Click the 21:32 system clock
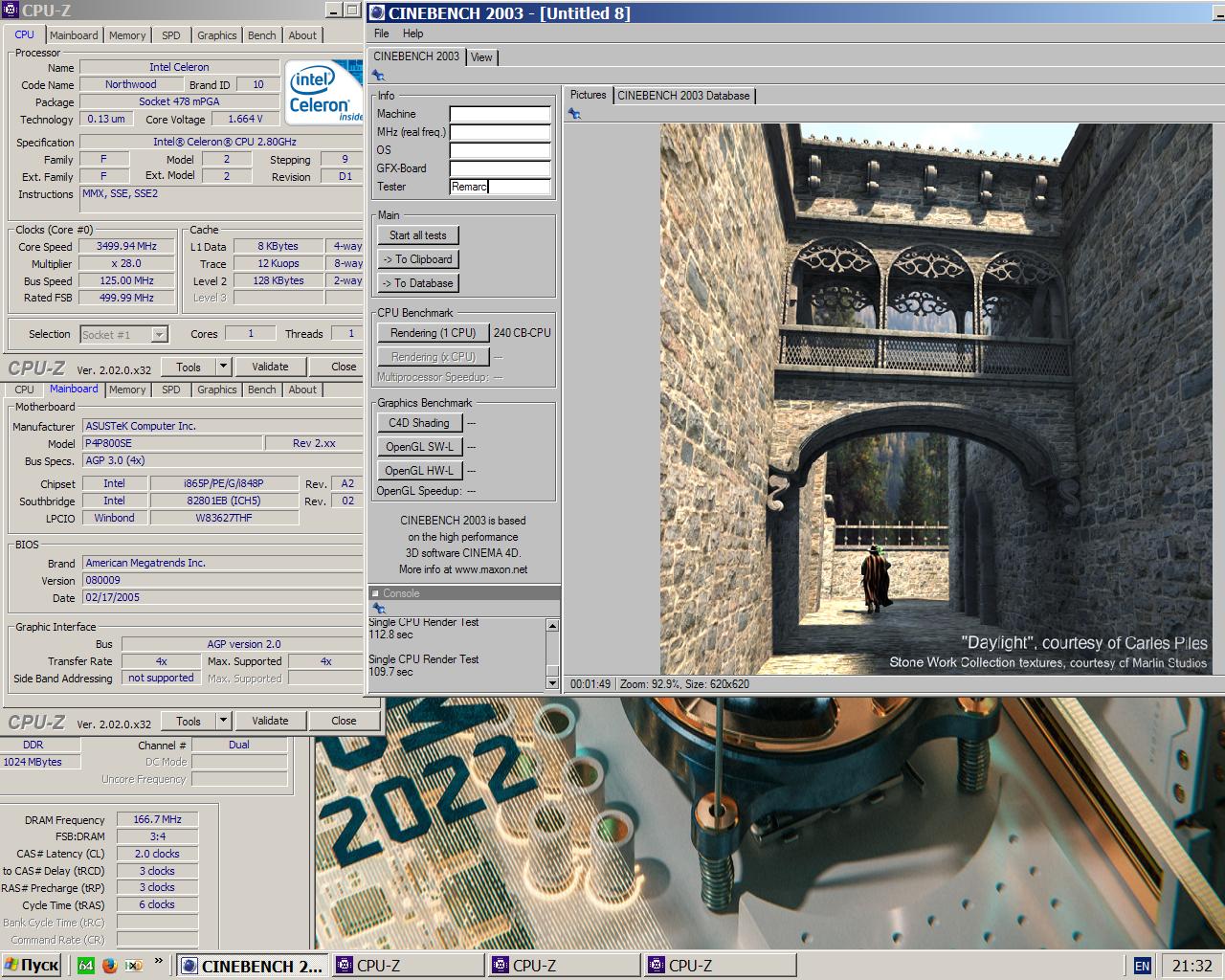The height and width of the screenshot is (980, 1225). coord(1192,966)
